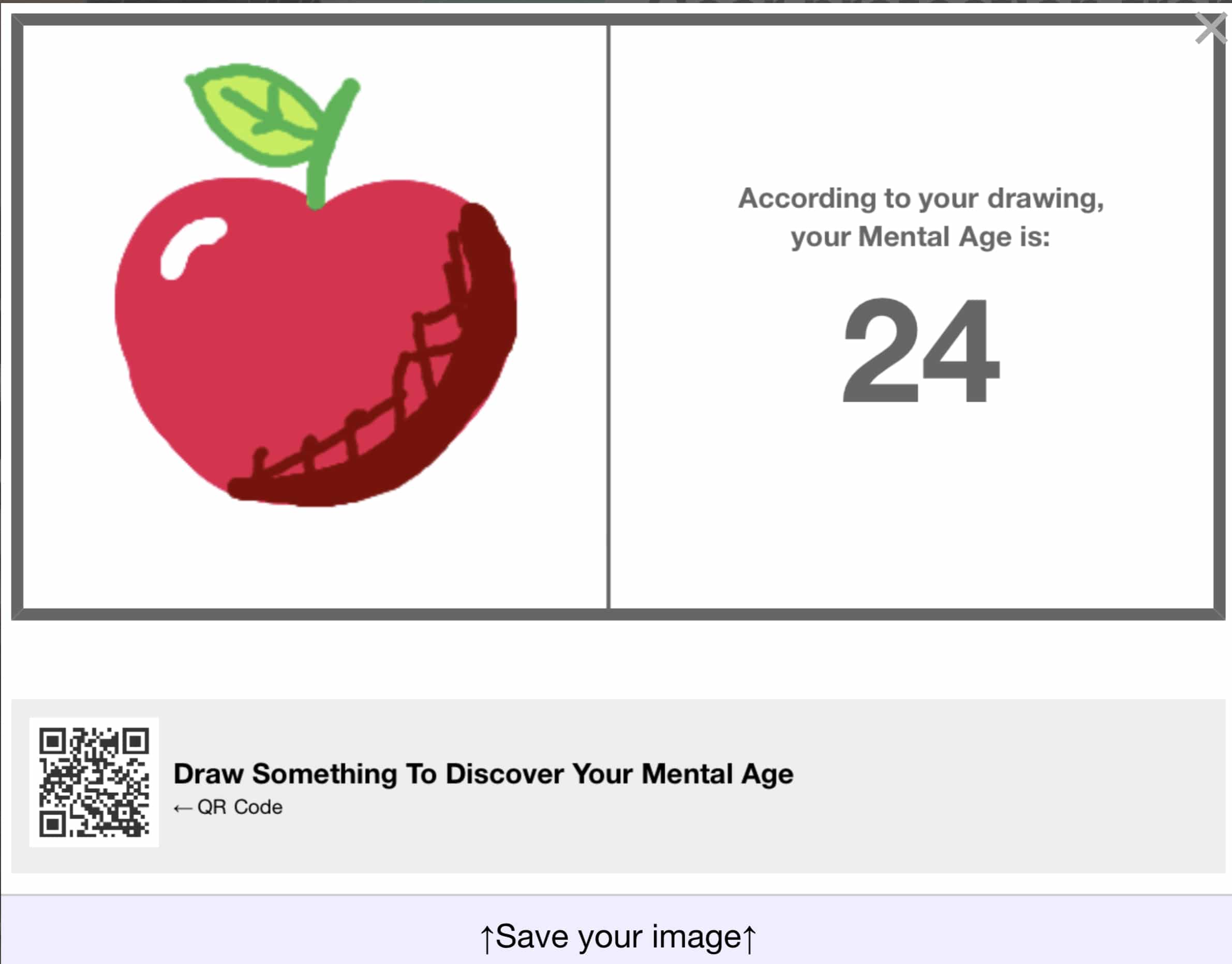Screen dimensions: 1232x964
Task: Click the up arrow left of 'Save your image'
Action: (487, 939)
